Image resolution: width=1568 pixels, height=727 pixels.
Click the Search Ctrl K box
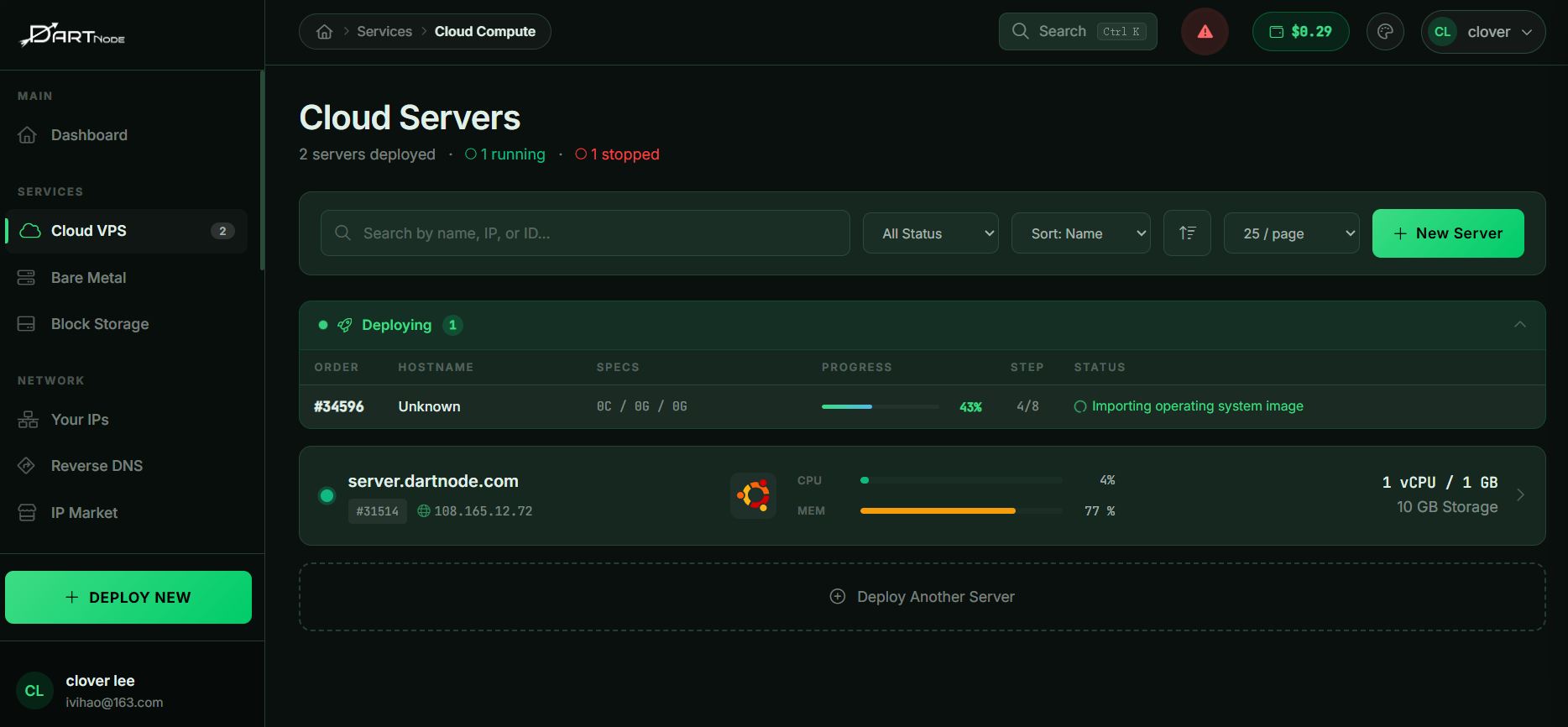1078,31
